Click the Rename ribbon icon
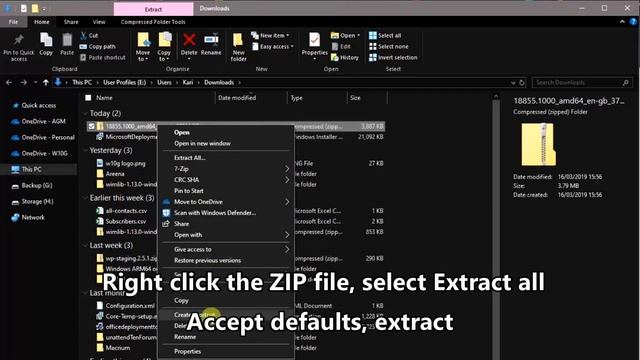640x360 pixels. (211, 40)
